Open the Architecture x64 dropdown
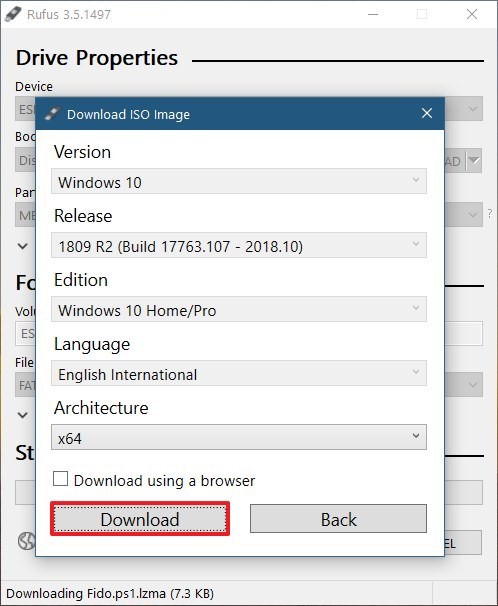 pyautogui.click(x=239, y=437)
